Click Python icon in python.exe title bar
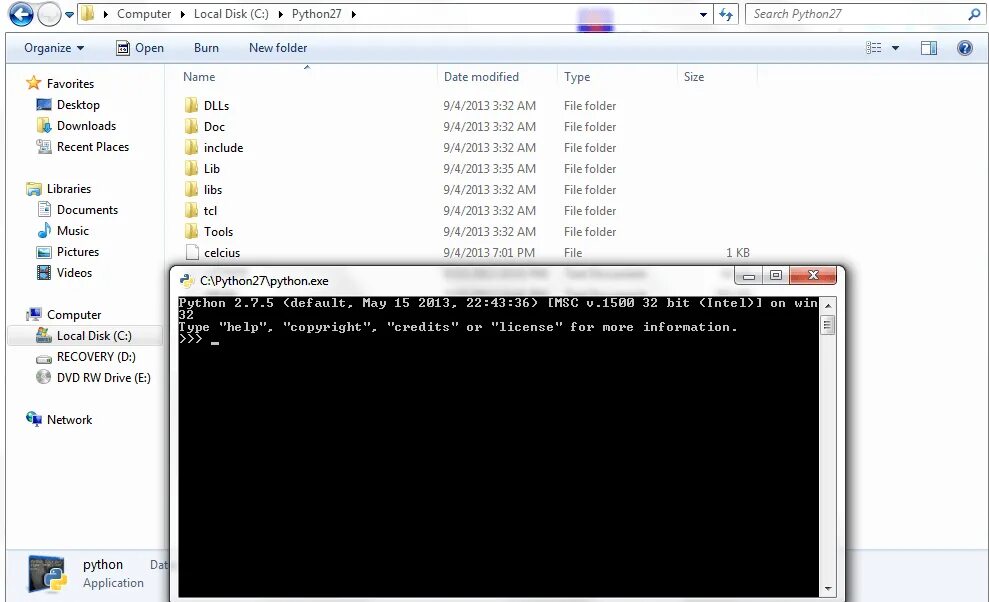Viewport: 989px width, 602px height. pyautogui.click(x=187, y=281)
